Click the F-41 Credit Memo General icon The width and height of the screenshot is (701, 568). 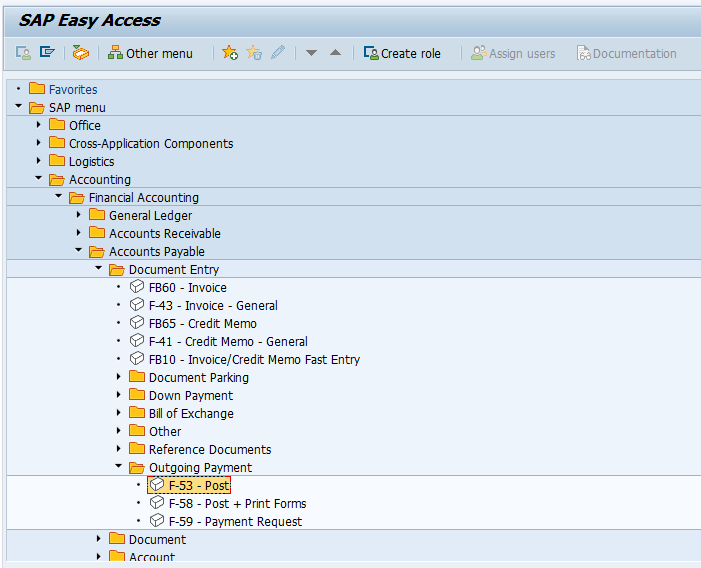[137, 341]
